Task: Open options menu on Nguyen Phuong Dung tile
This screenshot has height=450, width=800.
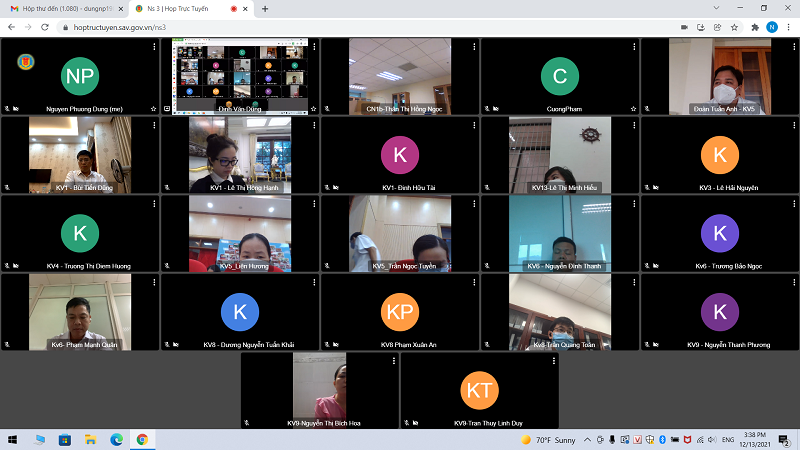Action: 154,46
